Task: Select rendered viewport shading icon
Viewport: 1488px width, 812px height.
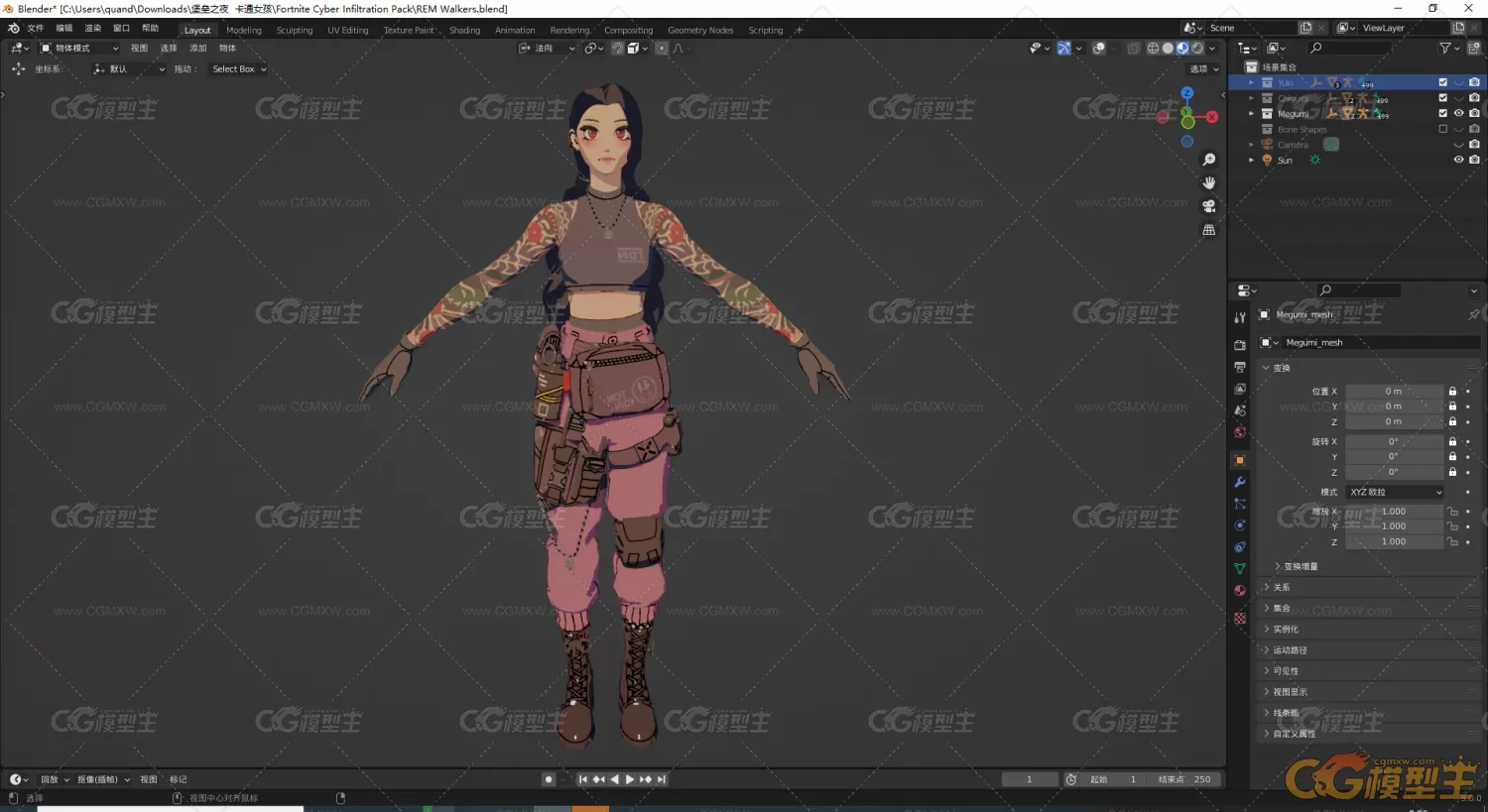Action: pyautogui.click(x=1197, y=48)
